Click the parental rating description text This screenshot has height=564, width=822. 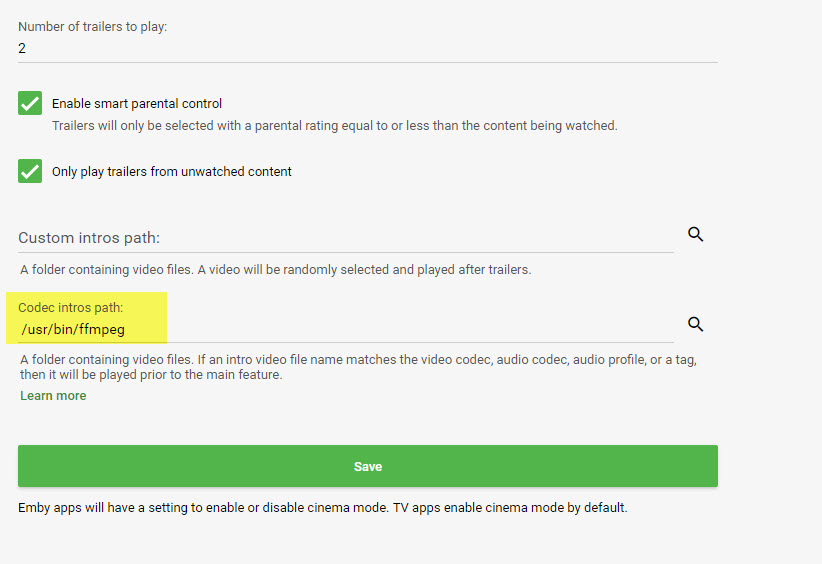tap(334, 126)
